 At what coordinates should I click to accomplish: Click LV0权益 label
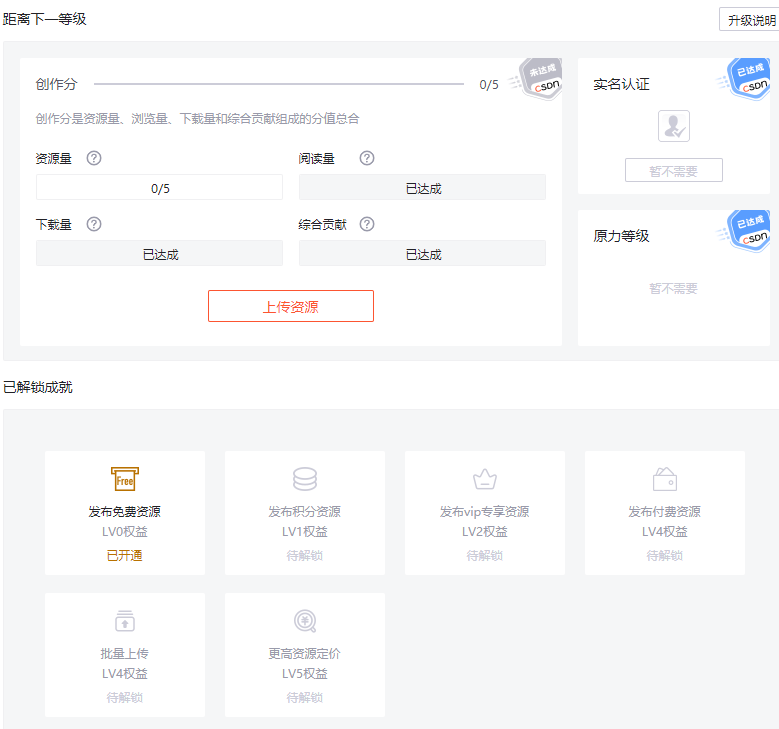tap(125, 532)
